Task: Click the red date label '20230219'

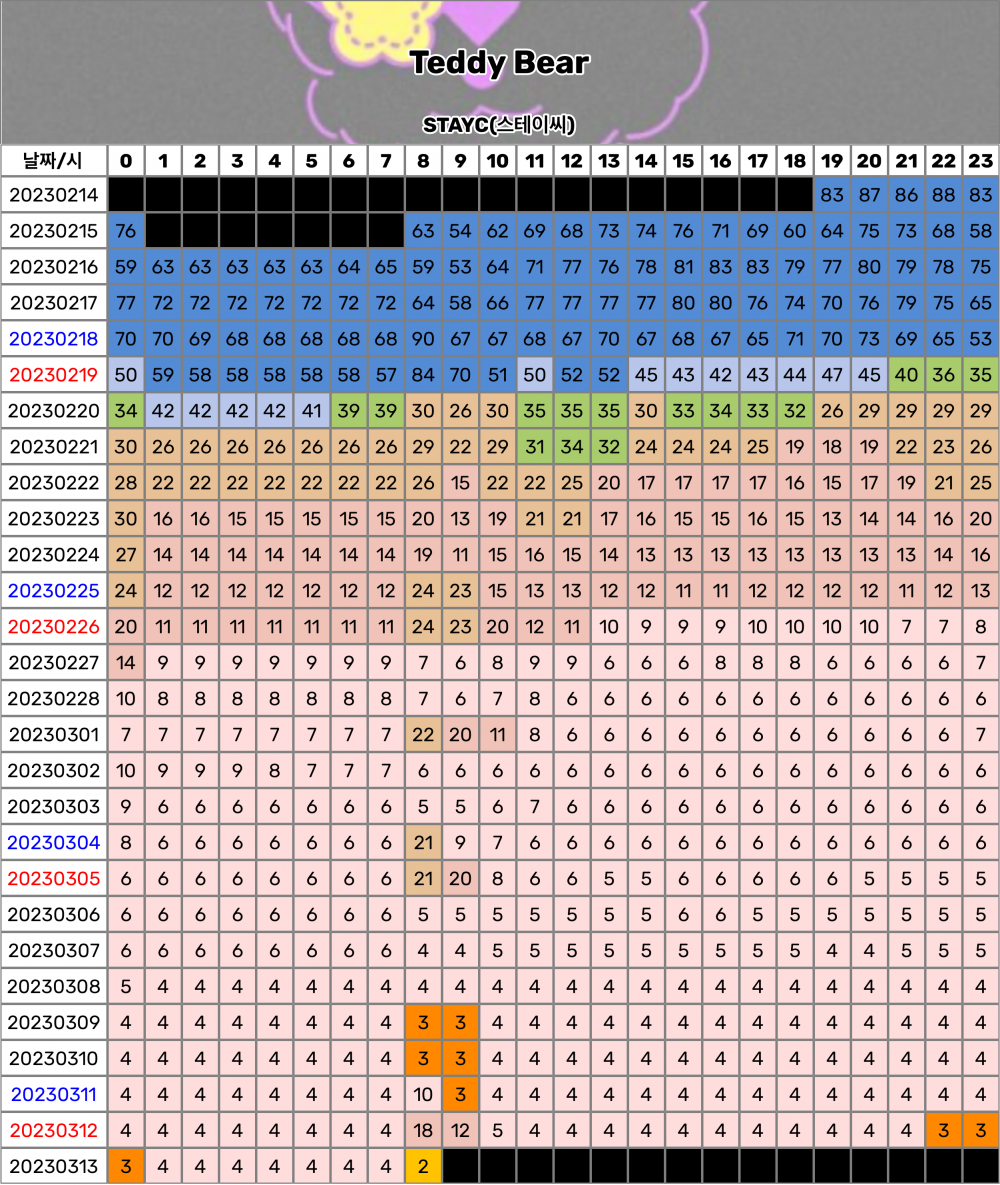Action: click(x=54, y=375)
